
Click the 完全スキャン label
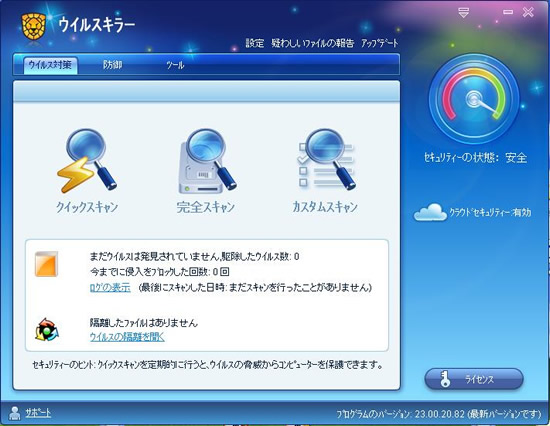(206, 207)
